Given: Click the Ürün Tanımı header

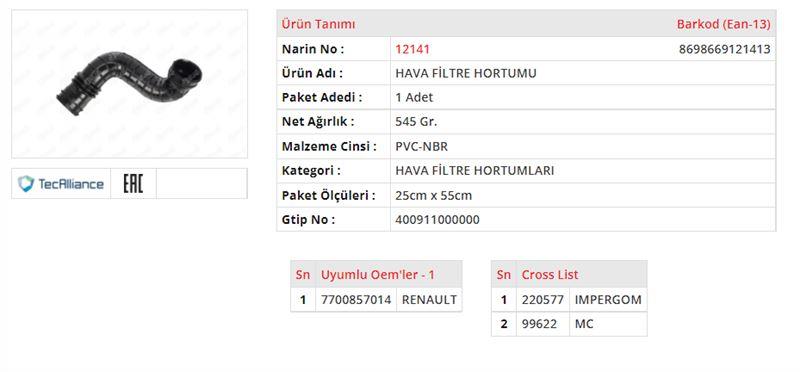Looking at the screenshot, I should coord(319,24).
